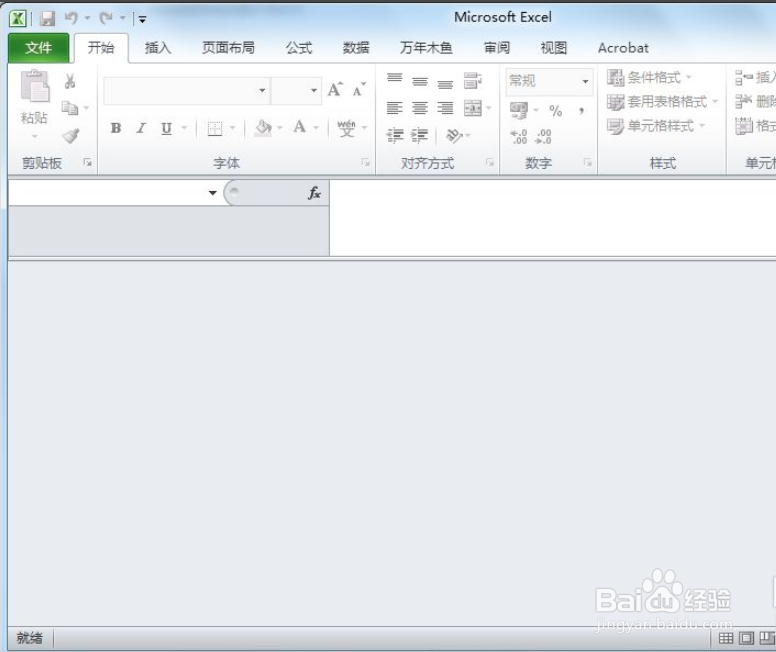Open the font size dropdown
776x652 pixels.
pyautogui.click(x=314, y=91)
